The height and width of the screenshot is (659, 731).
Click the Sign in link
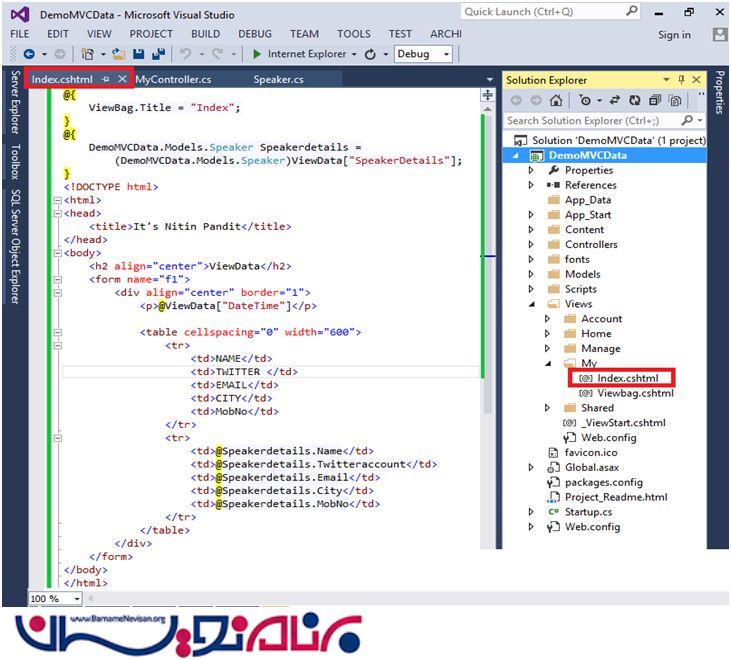coord(674,35)
